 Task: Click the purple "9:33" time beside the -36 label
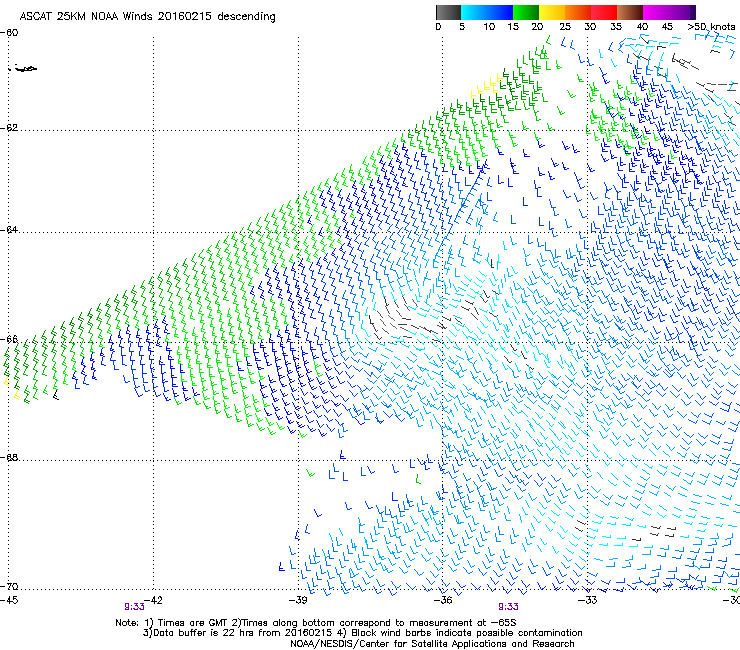pyautogui.click(x=508, y=607)
